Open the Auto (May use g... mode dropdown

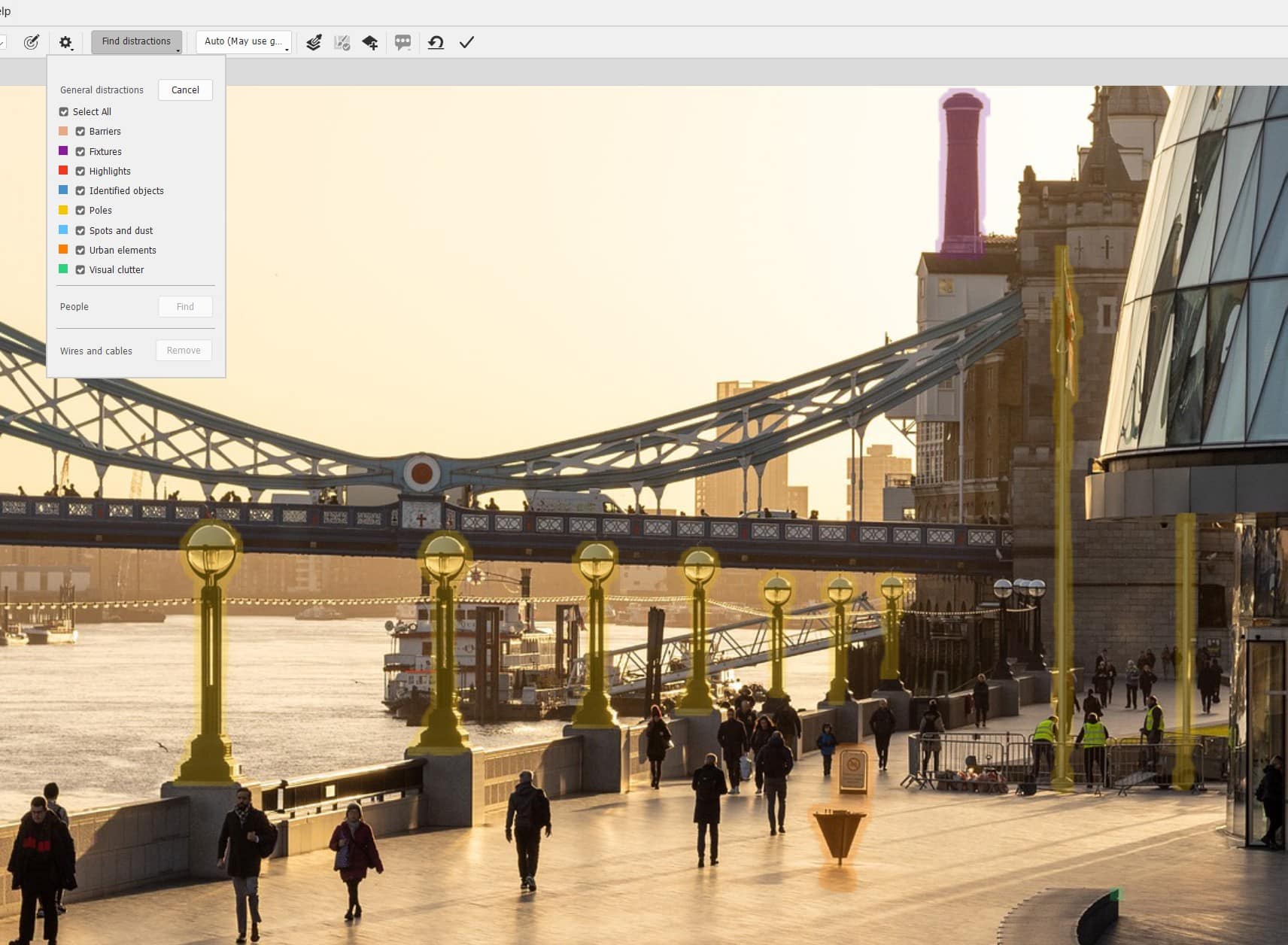tap(244, 41)
